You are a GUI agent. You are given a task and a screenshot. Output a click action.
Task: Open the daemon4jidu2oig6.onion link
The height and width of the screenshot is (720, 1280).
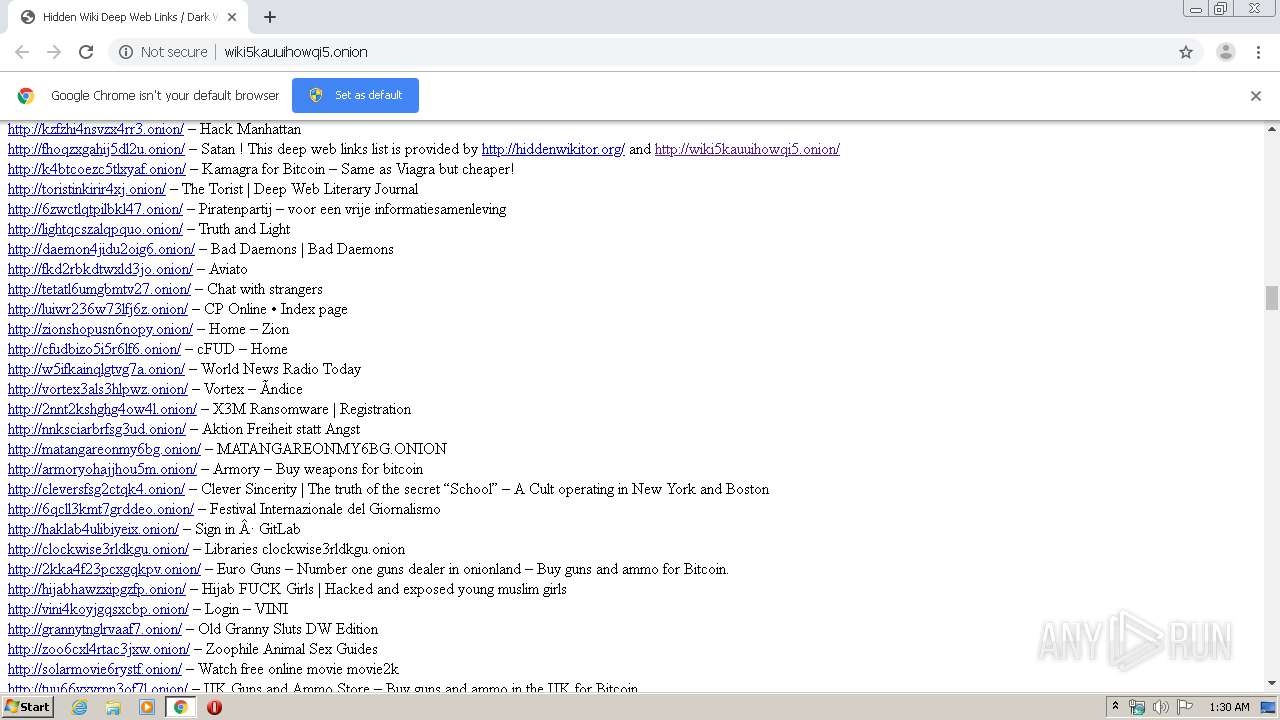coord(101,249)
